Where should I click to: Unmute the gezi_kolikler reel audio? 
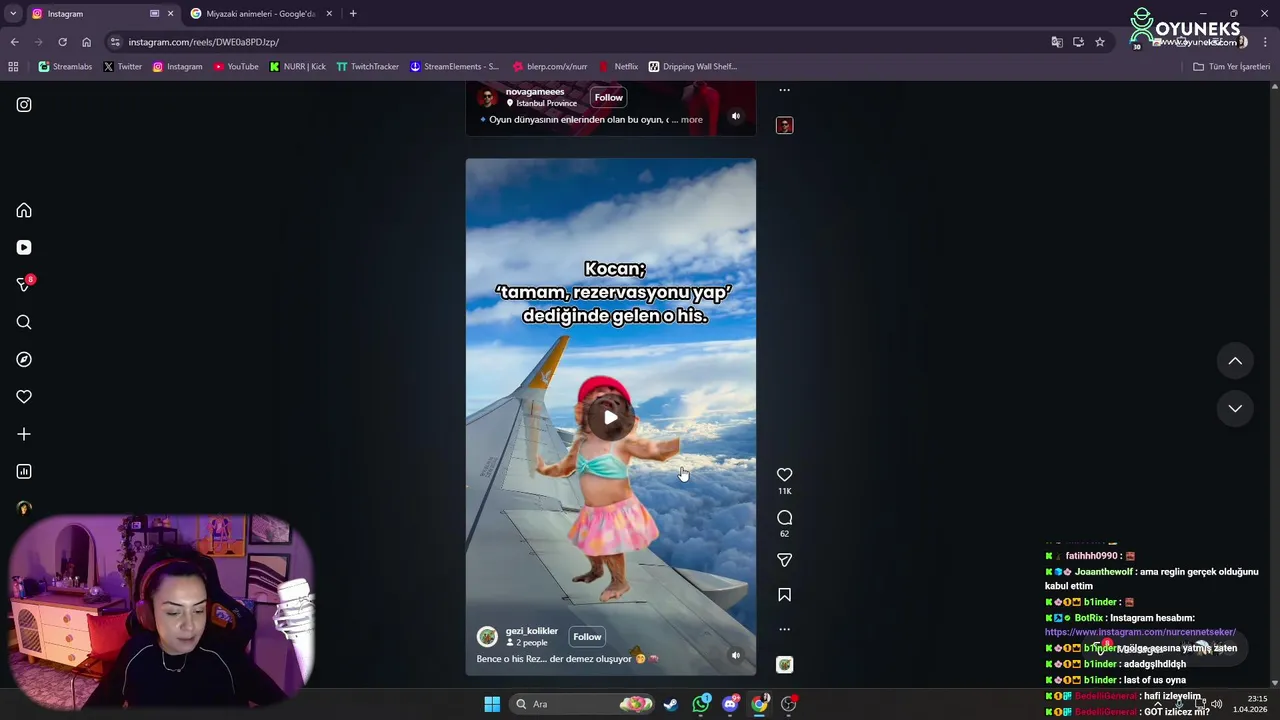[x=736, y=656]
